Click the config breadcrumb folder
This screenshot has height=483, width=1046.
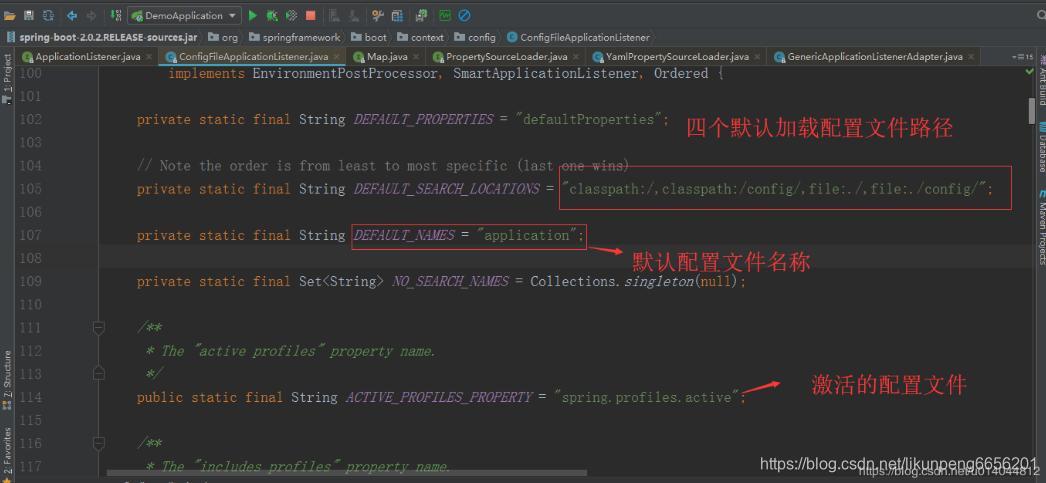click(x=475, y=37)
